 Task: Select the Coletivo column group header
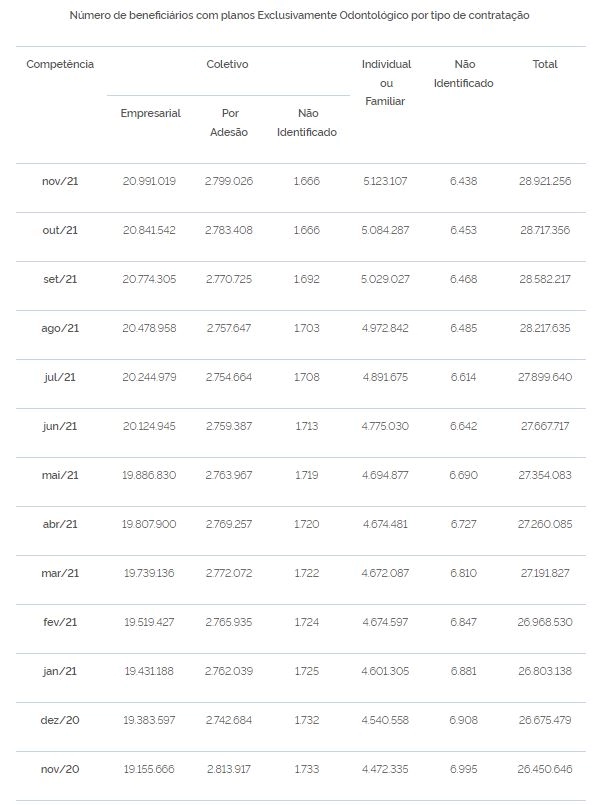coord(227,64)
